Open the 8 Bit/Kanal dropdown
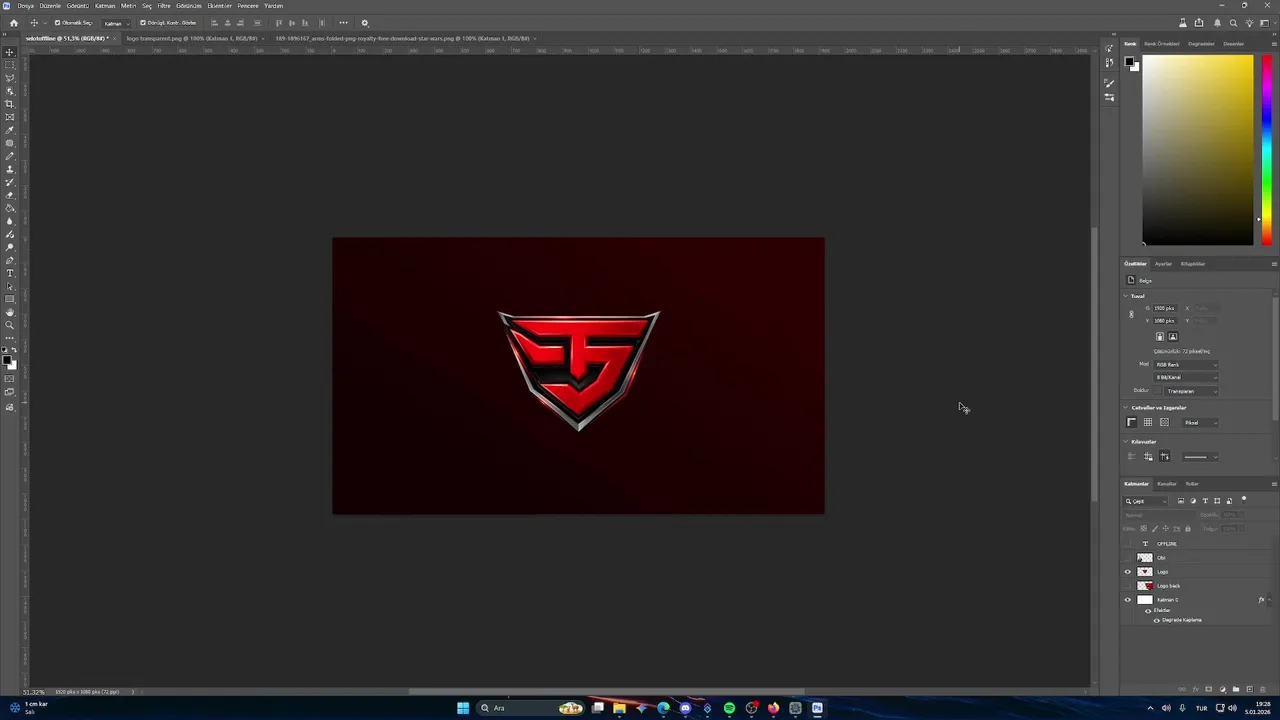1280x720 pixels. 1186,377
